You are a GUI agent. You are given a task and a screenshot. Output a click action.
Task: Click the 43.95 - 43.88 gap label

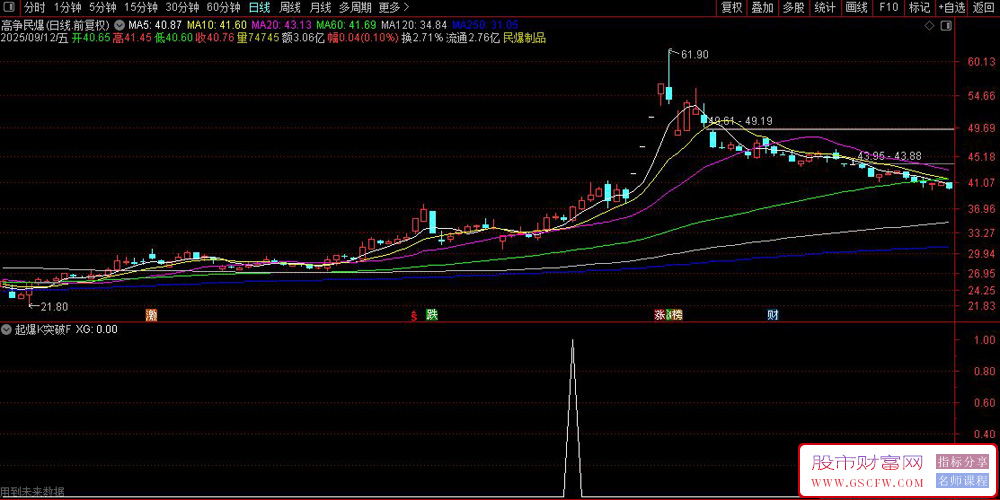click(888, 156)
